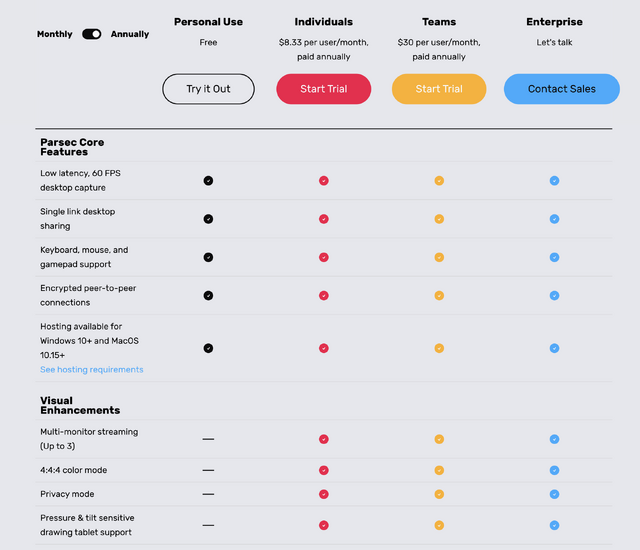The width and height of the screenshot is (640, 550).
Task: Toggle the Monthly/Annually billing switch
Action: [x=92, y=34]
